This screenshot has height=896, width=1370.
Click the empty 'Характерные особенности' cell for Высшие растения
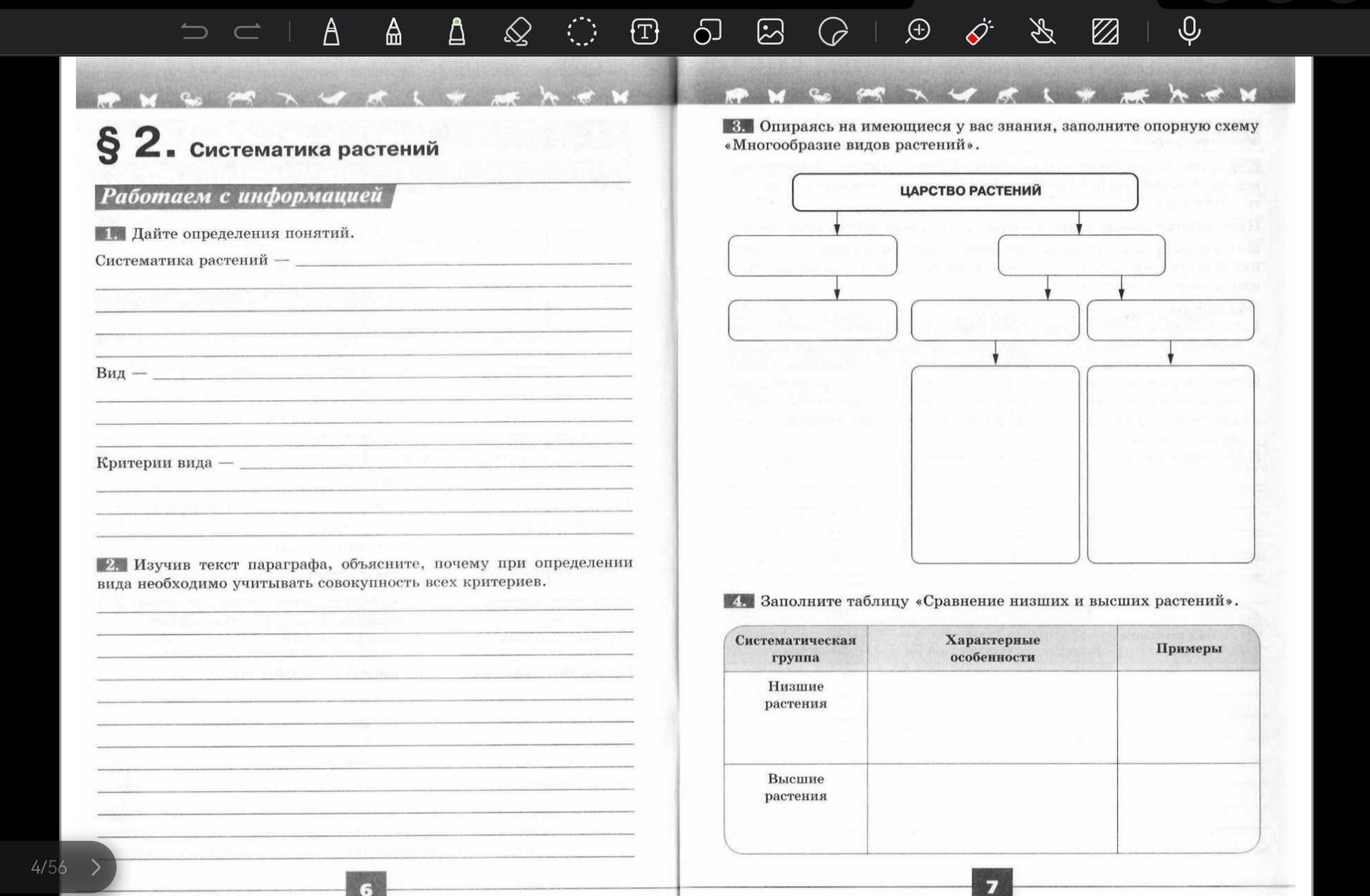pos(993,808)
